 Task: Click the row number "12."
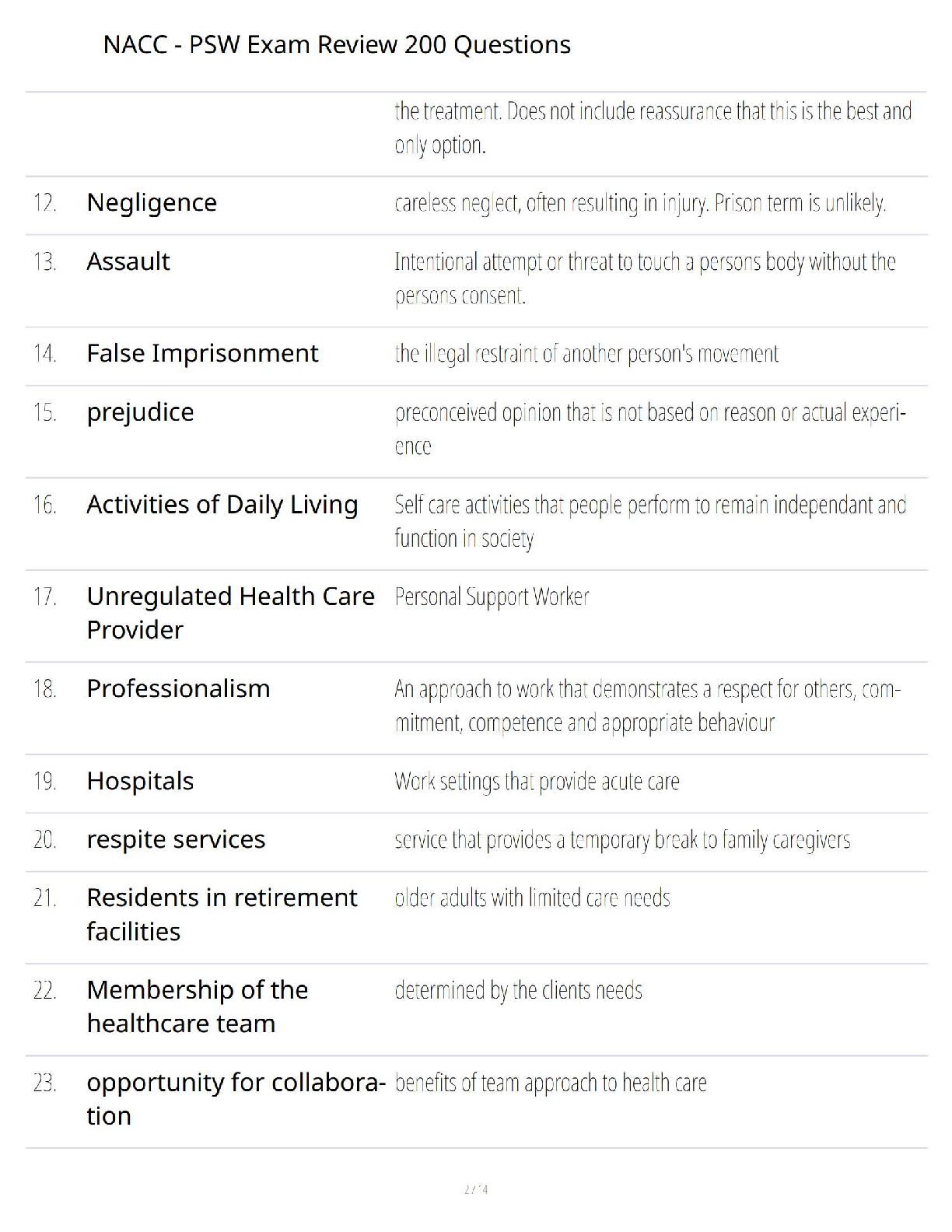point(45,204)
